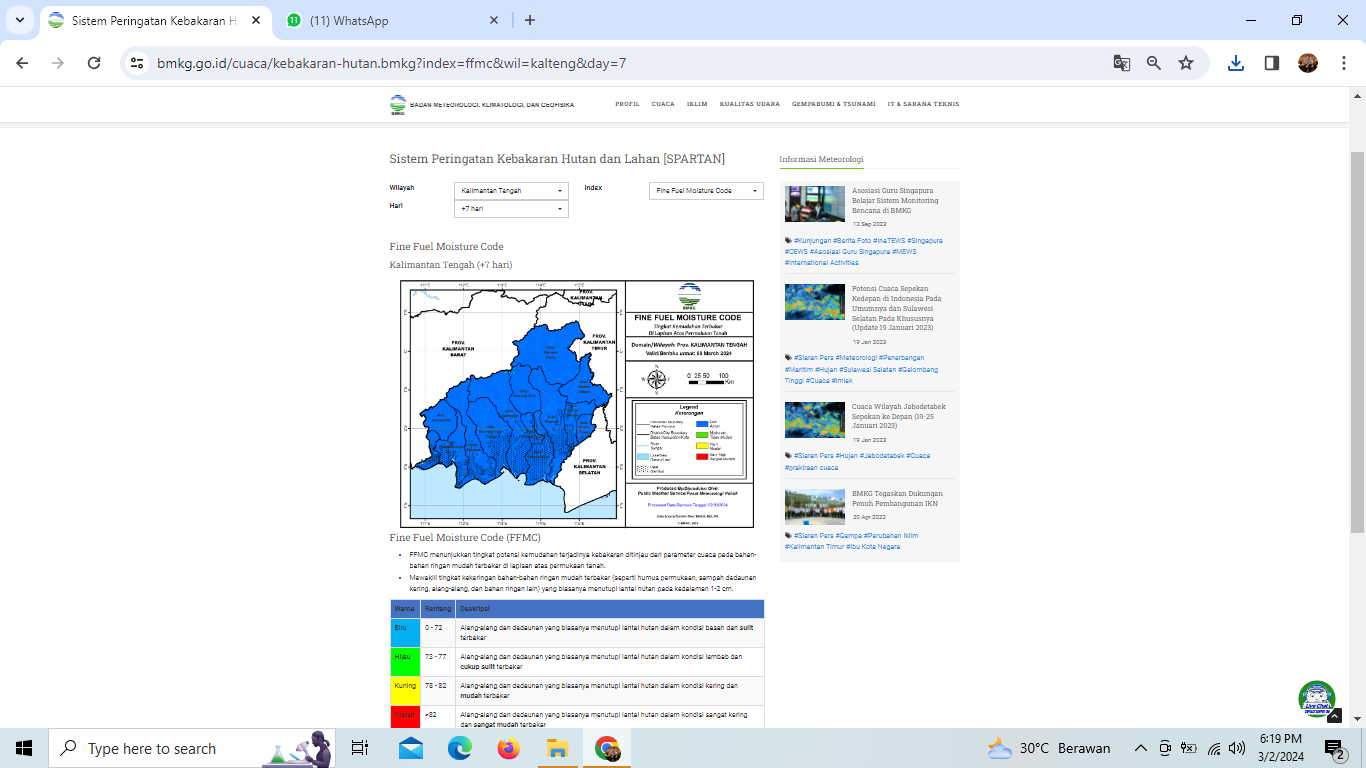Open Chrome from the taskbar
Image resolution: width=1366 pixels, height=768 pixels.
point(606,748)
